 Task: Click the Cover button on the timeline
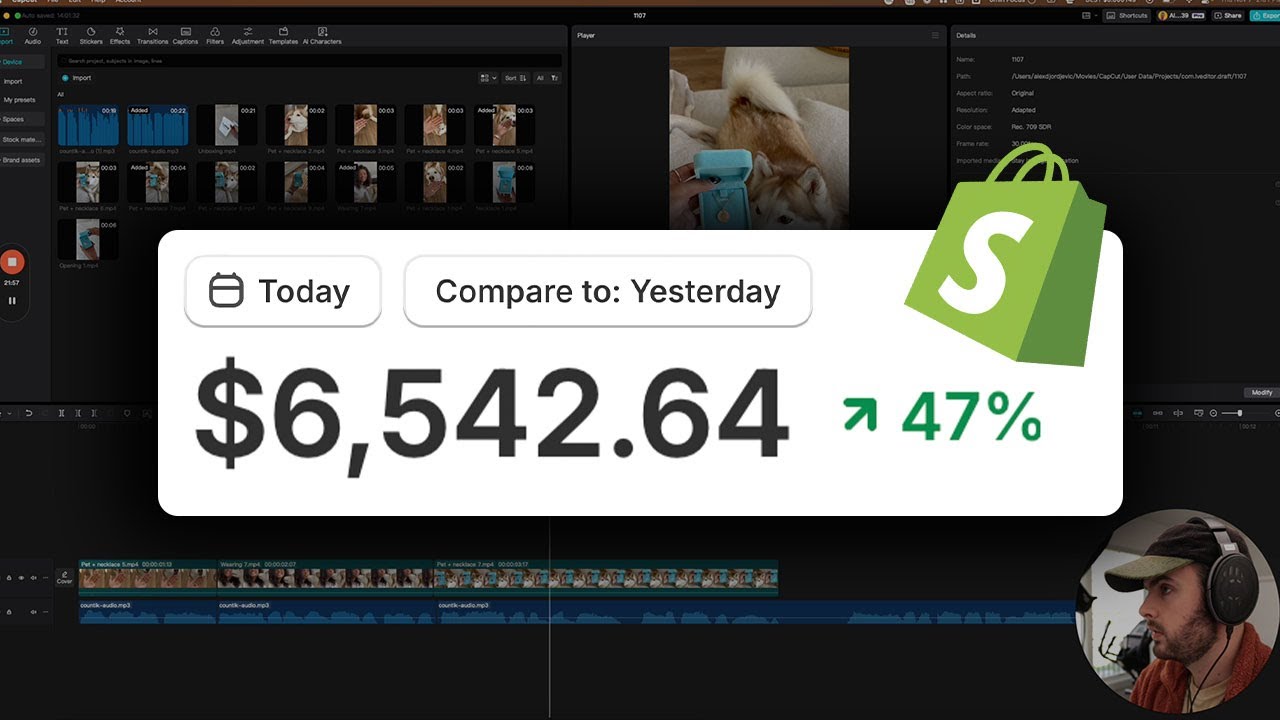[65, 578]
